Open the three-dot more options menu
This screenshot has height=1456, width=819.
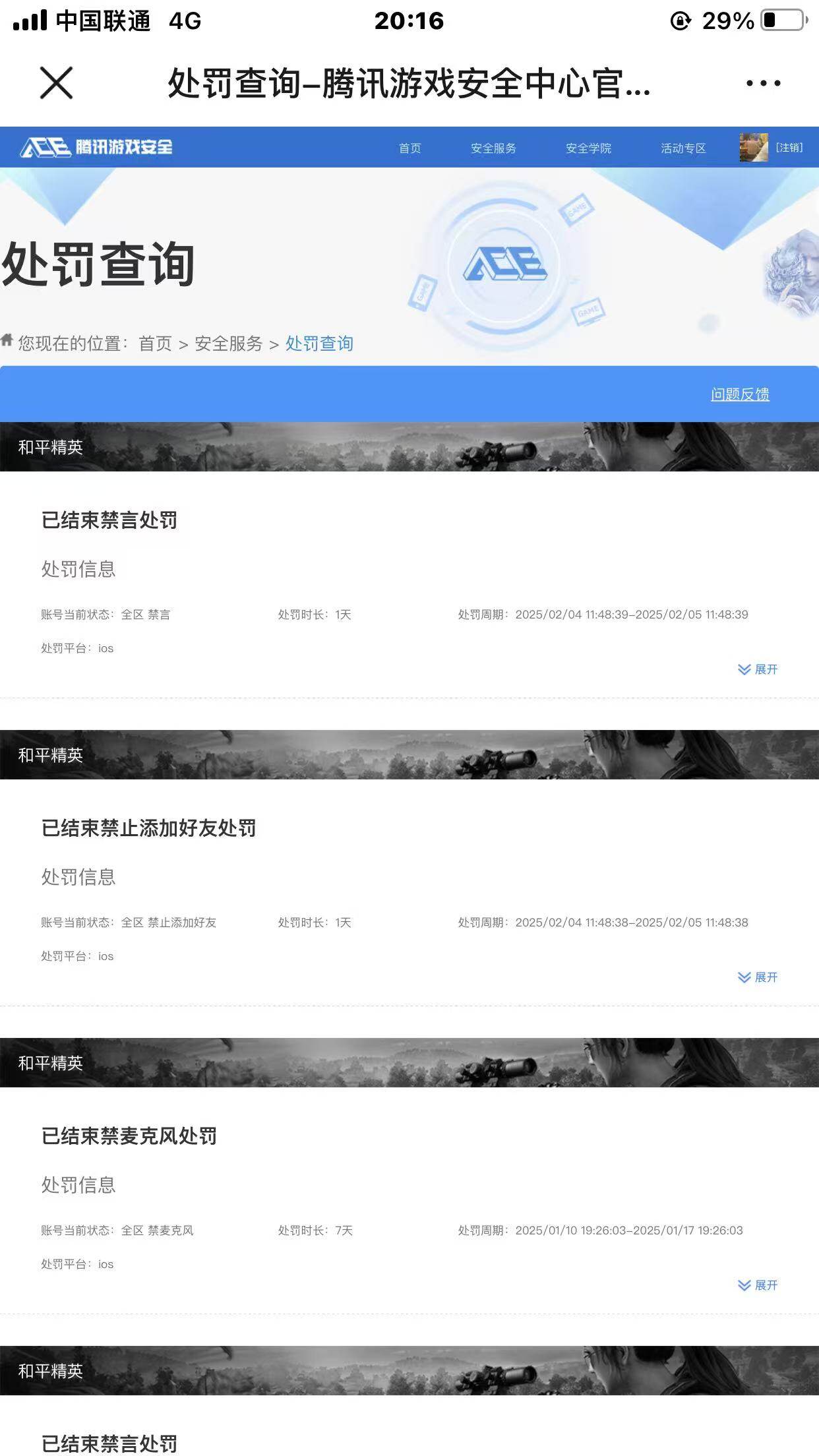(764, 83)
